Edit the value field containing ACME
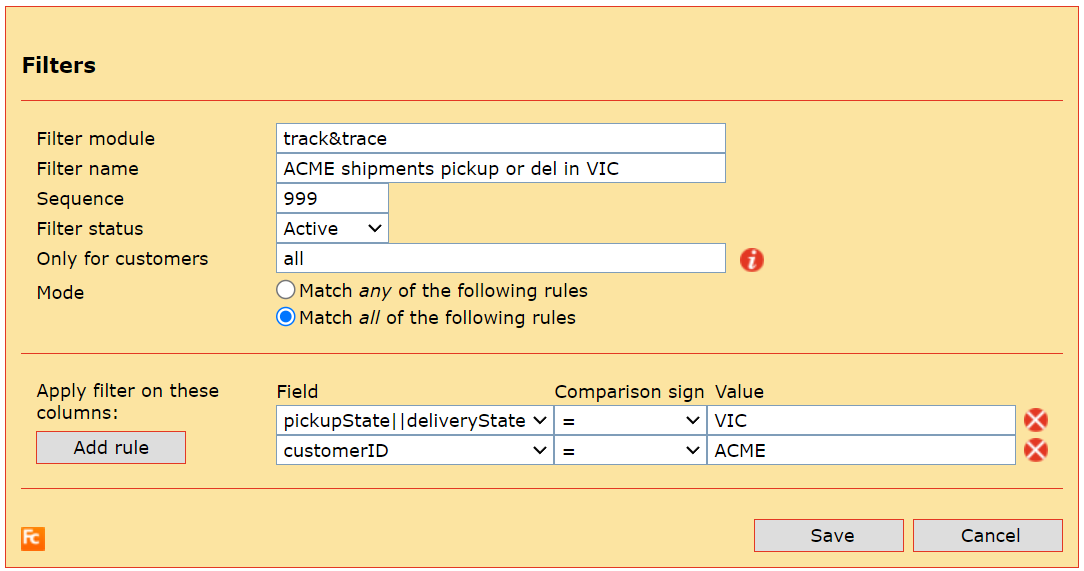The image size is (1084, 571). click(x=860, y=451)
